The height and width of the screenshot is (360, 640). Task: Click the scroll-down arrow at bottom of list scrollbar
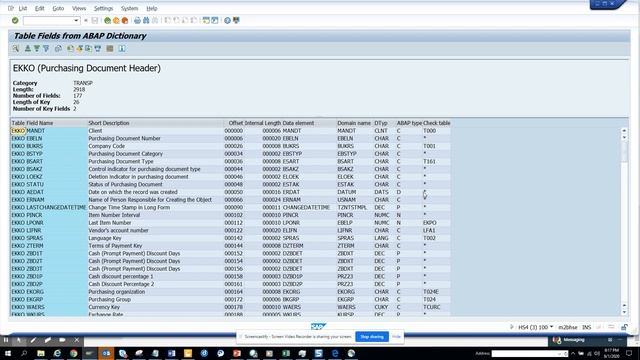[624, 312]
